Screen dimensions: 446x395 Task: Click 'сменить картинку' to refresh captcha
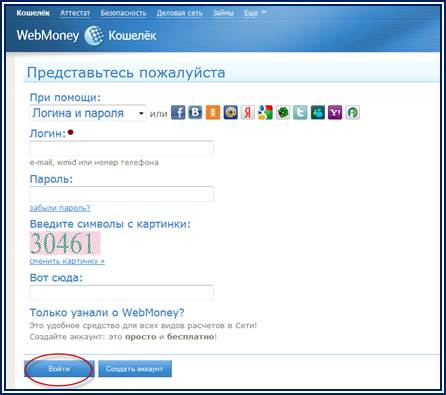click(67, 261)
